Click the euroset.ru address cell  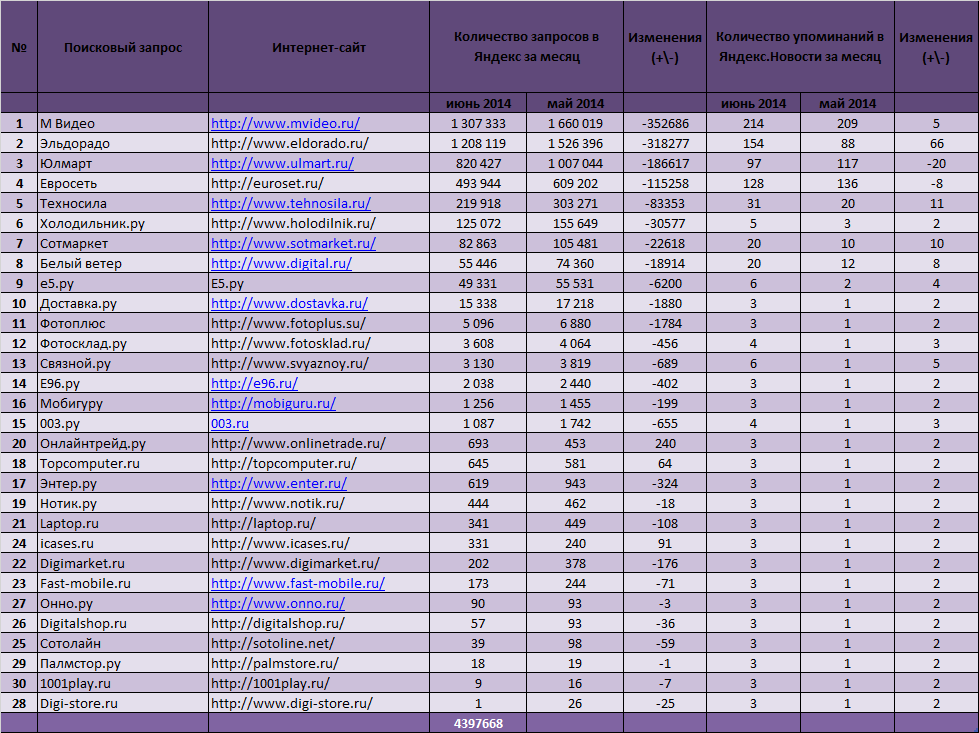[x=267, y=184]
